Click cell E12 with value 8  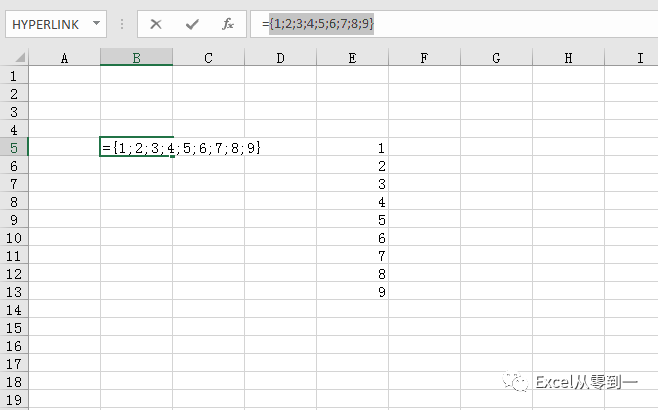352,274
